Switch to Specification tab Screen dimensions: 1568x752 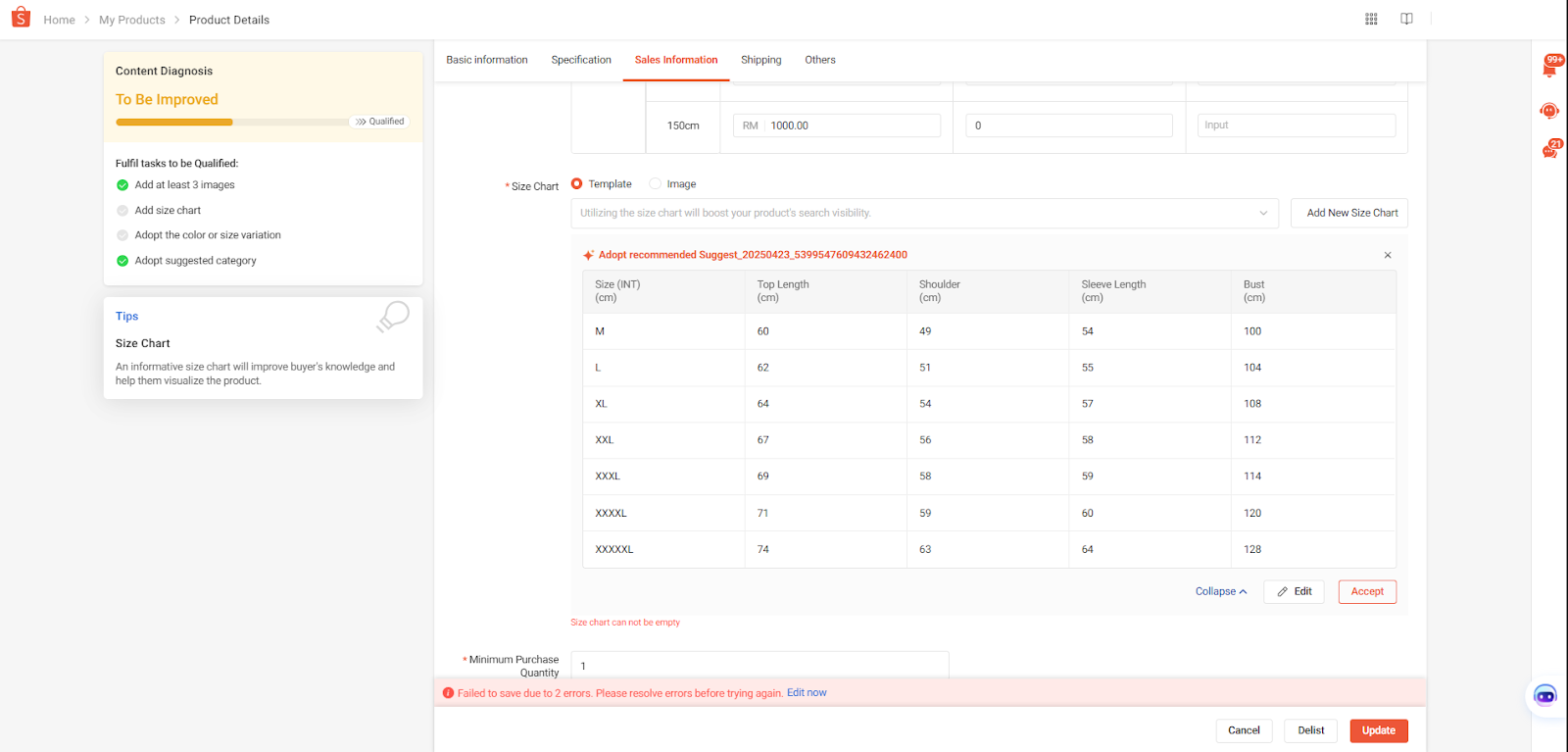tap(581, 60)
